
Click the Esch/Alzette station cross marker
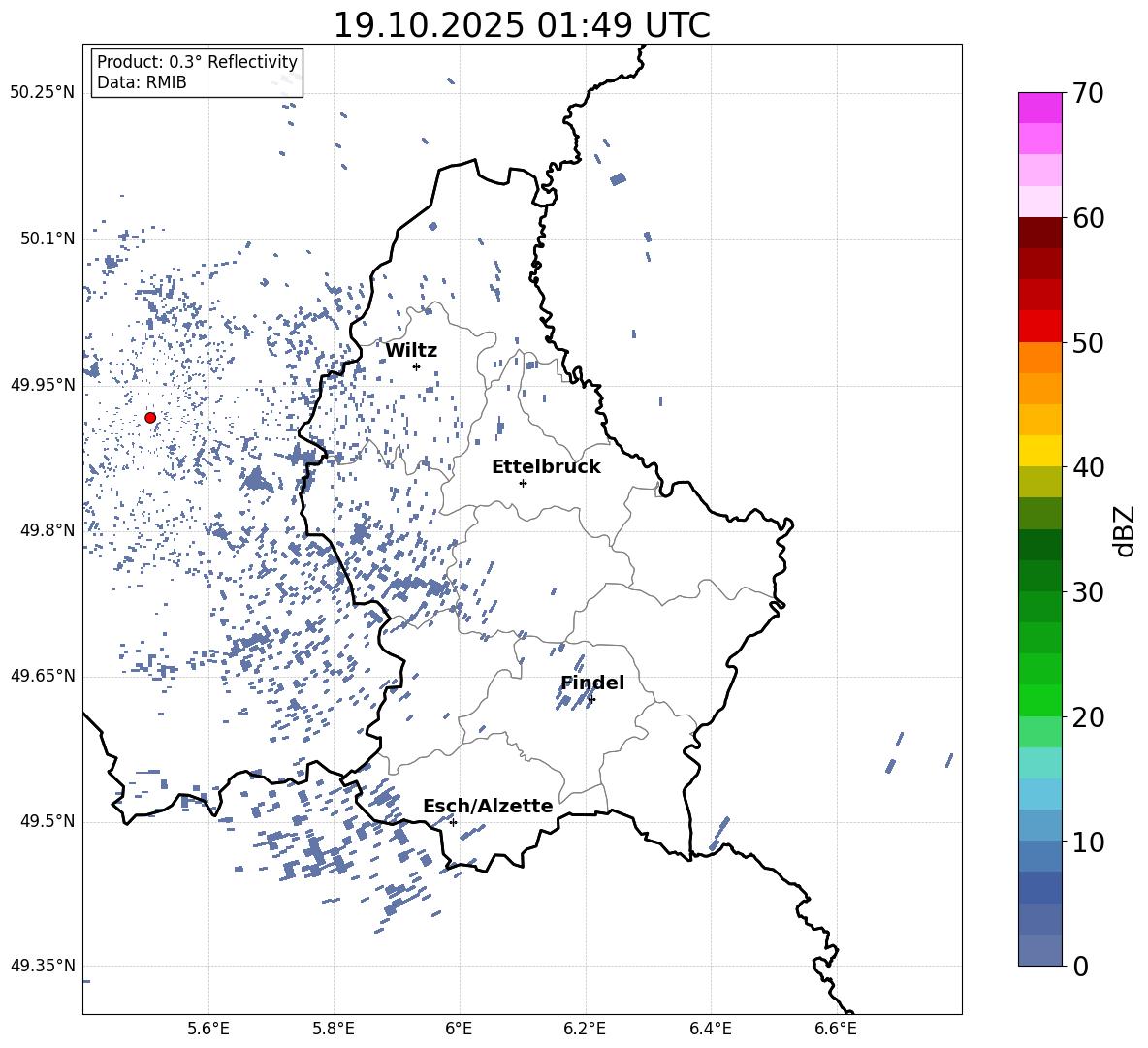pos(453,822)
